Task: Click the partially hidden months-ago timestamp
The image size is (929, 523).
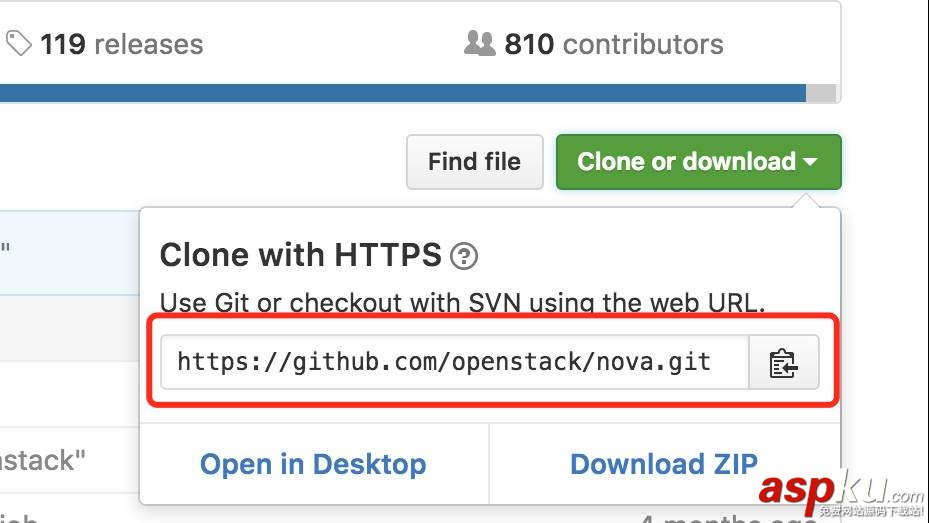Action: pyautogui.click(x=730, y=518)
